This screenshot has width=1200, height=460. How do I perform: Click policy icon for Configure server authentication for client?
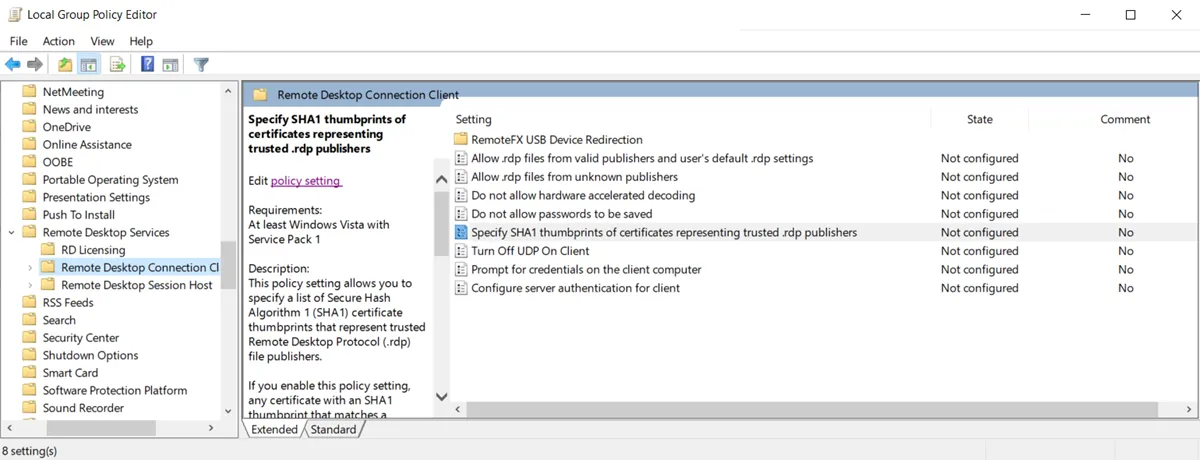[461, 288]
